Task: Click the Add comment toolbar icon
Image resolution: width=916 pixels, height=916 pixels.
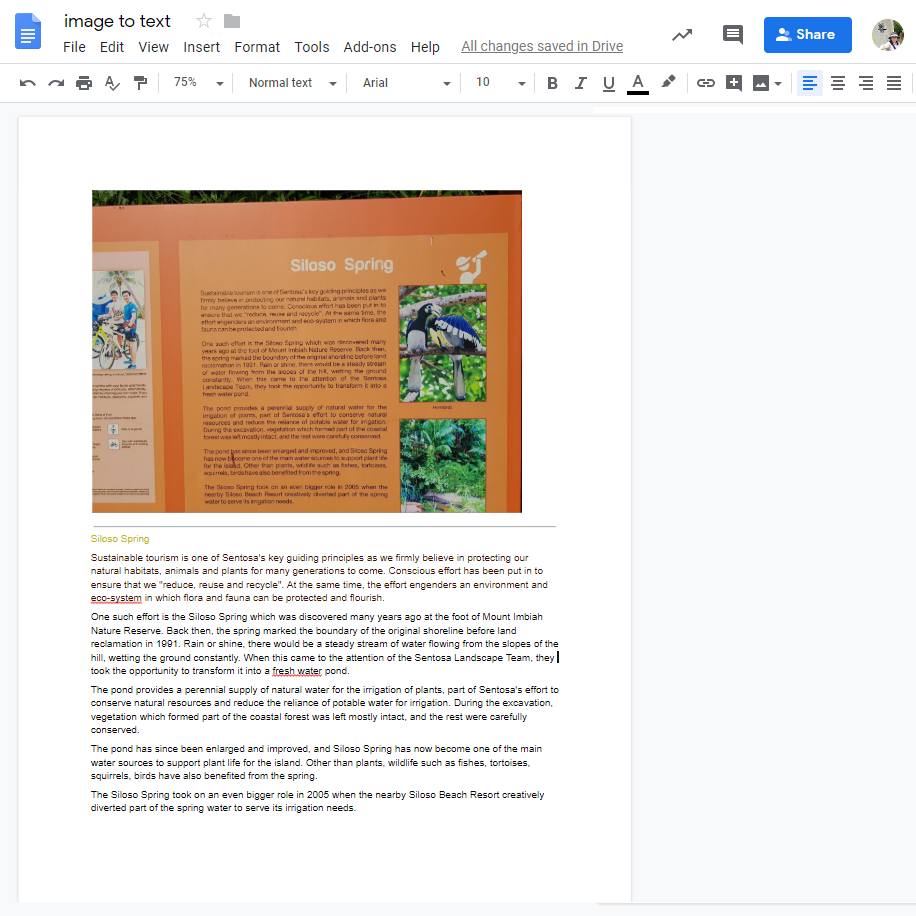Action: tap(734, 83)
